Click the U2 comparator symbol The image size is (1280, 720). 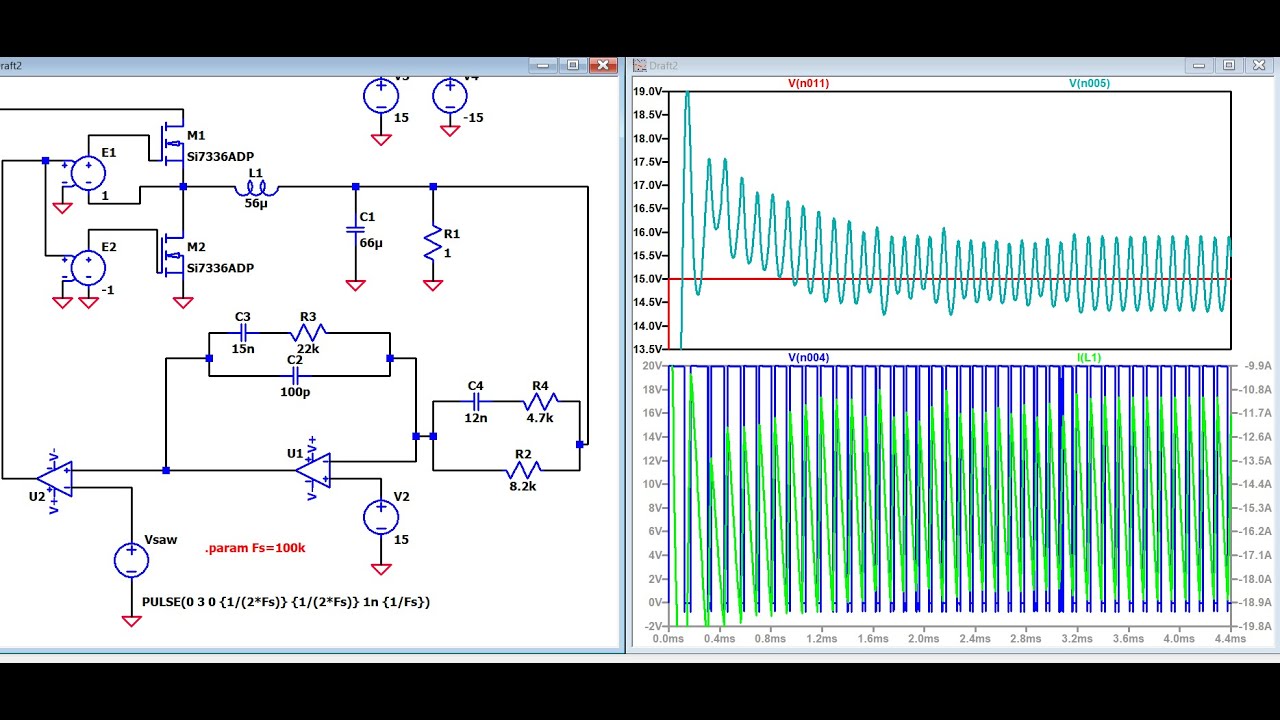54,479
